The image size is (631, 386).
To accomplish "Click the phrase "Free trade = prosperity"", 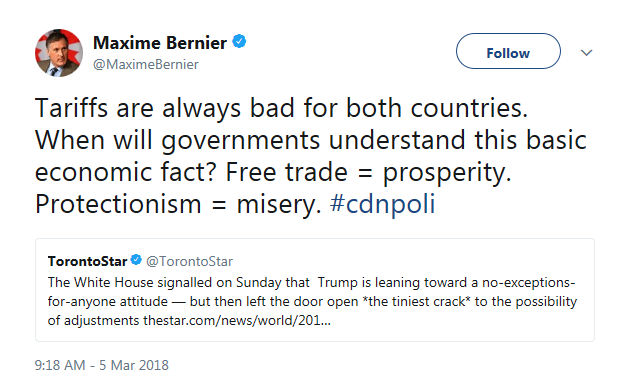I will coord(368,172).
